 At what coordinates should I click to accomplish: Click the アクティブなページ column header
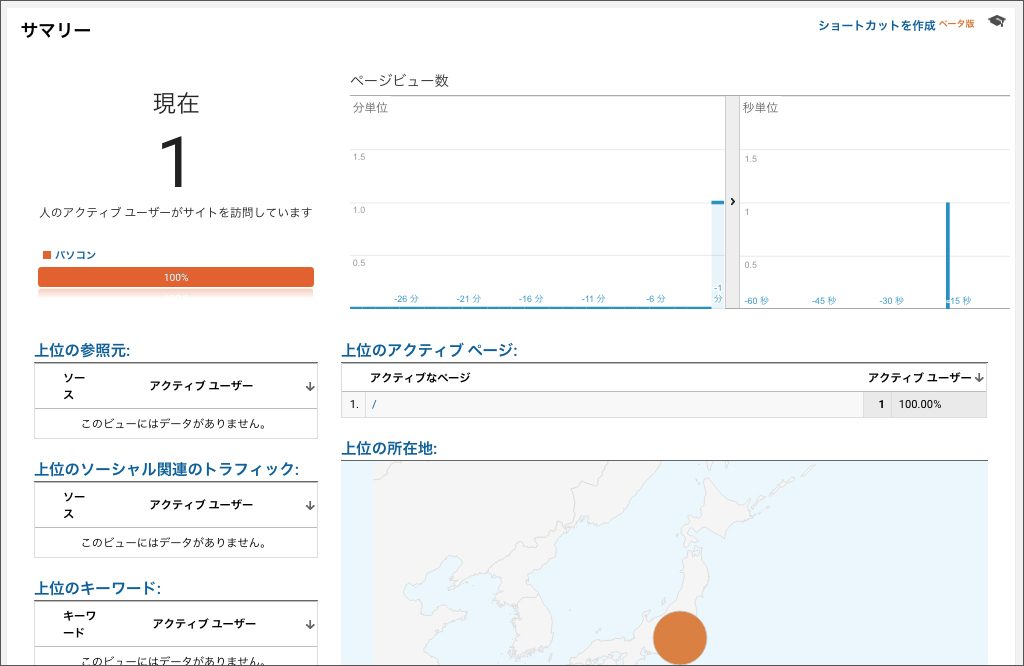(x=420, y=377)
